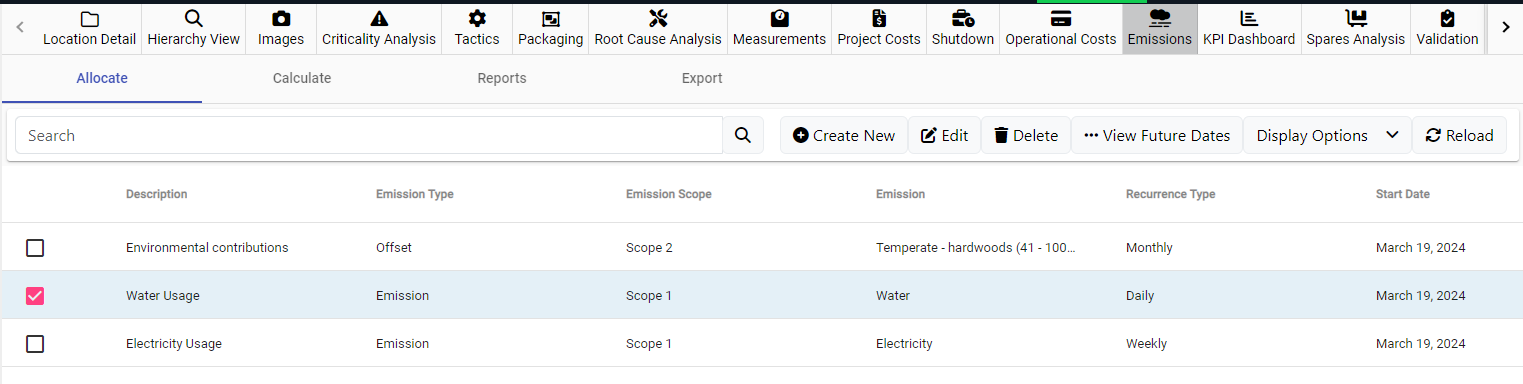This screenshot has width=1523, height=384.
Task: Click the Delete button
Action: [1026, 135]
